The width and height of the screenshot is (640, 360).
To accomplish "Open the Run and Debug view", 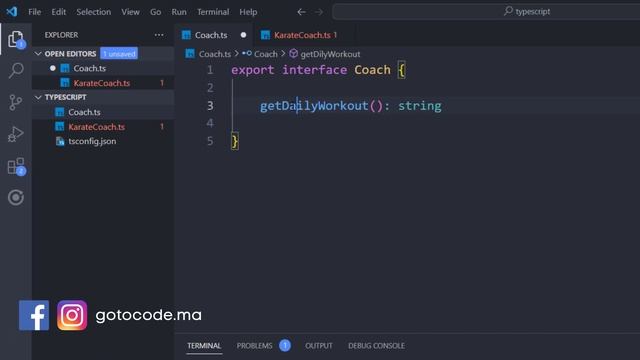I will point(16,134).
